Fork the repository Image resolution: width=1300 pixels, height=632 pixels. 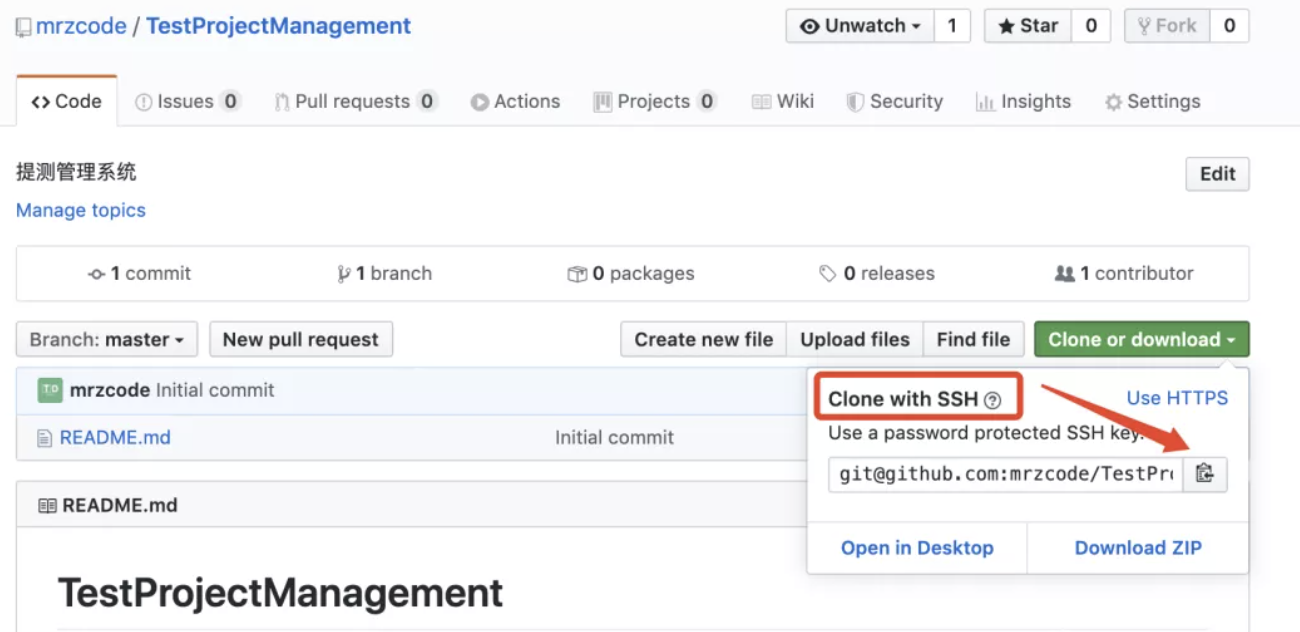(x=1167, y=26)
